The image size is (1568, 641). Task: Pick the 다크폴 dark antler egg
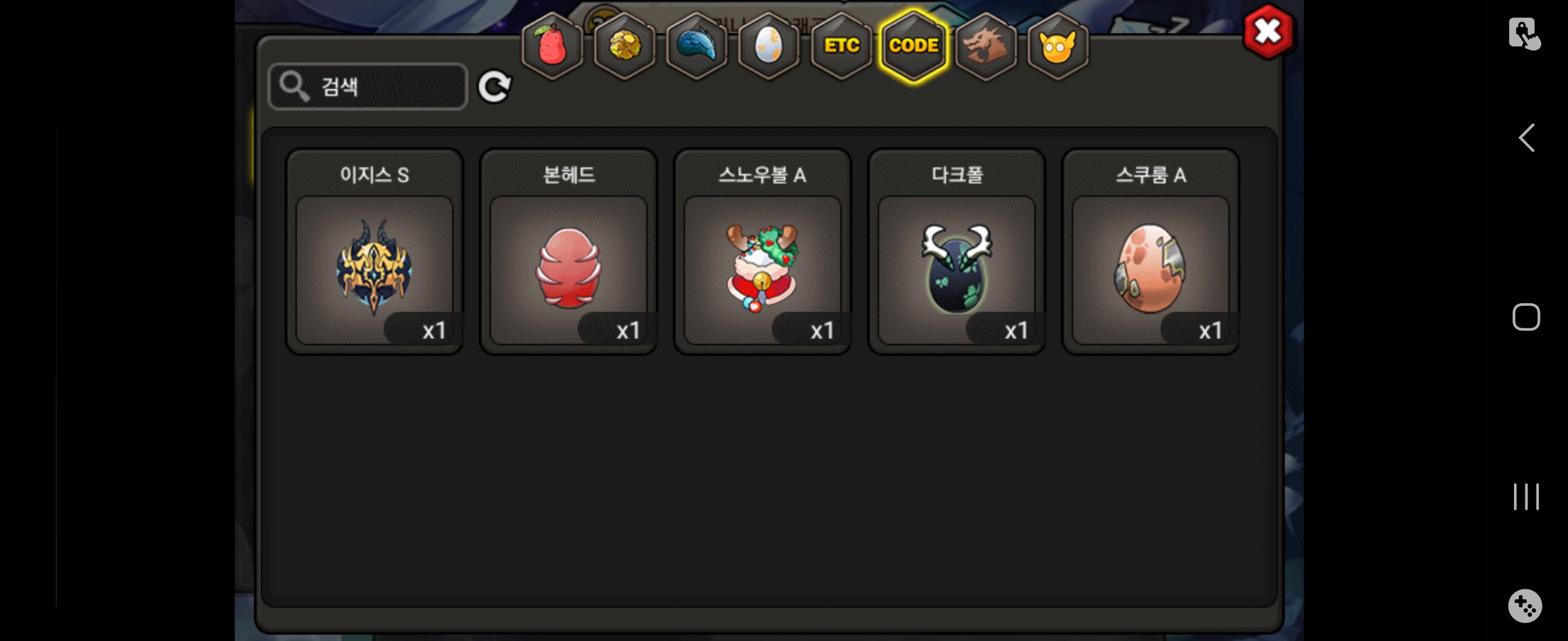(x=956, y=252)
